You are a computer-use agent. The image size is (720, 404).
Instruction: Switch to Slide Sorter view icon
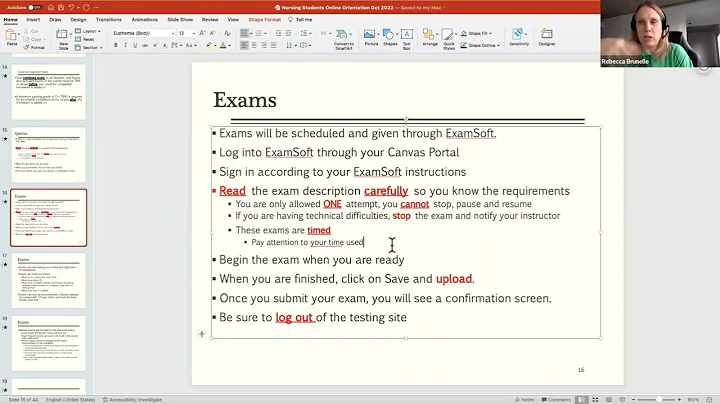point(595,400)
